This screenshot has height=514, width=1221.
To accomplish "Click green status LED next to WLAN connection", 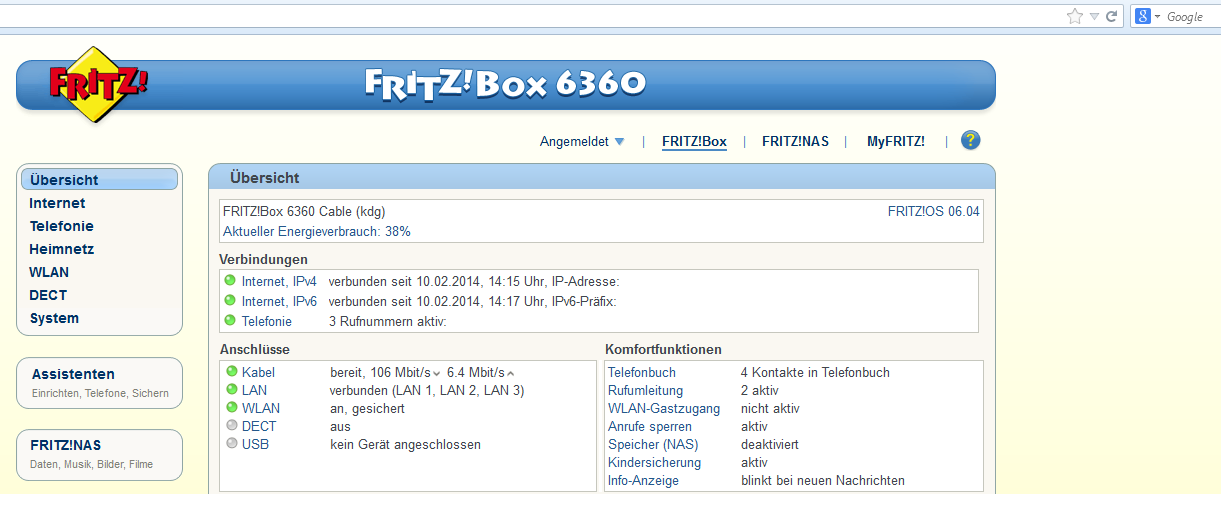I will [232, 408].
